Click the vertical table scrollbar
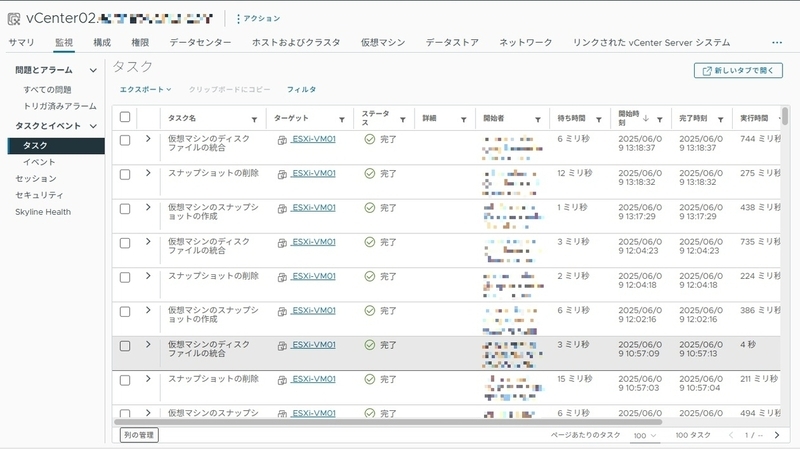Viewport: 800px width, 449px height. pos(785,116)
